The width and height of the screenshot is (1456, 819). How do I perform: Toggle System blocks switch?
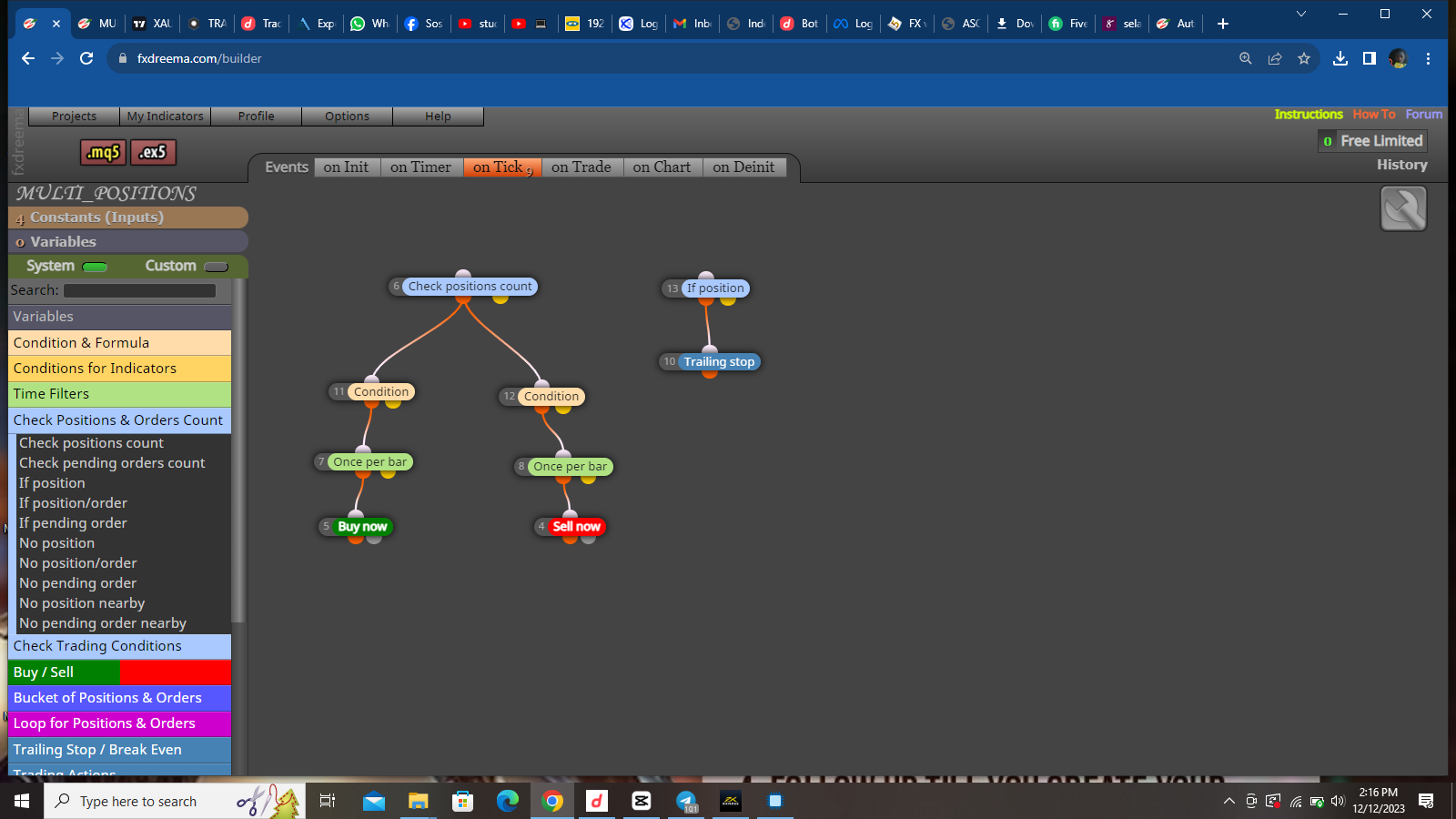(x=95, y=267)
